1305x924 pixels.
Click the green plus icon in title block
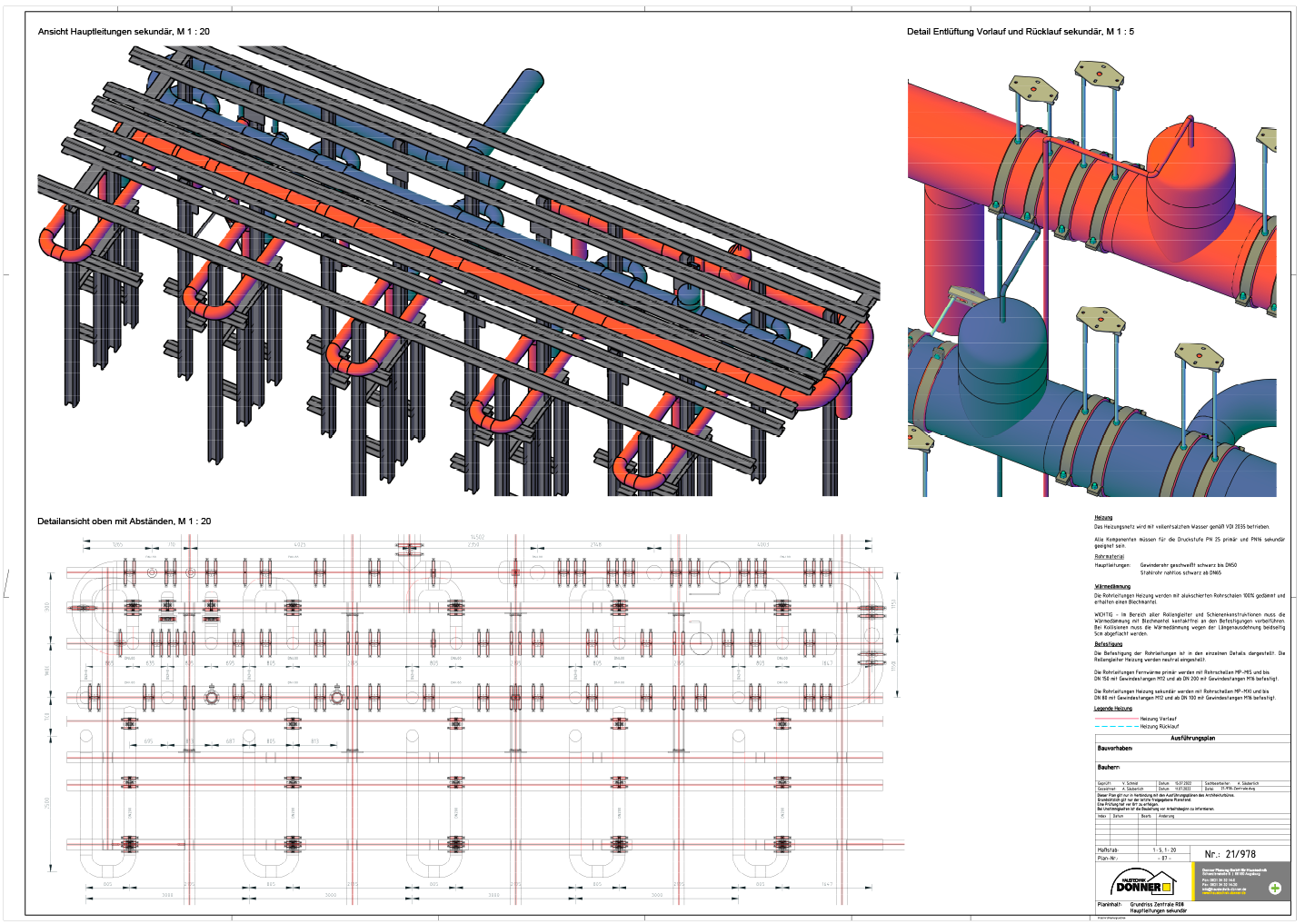(1275, 888)
